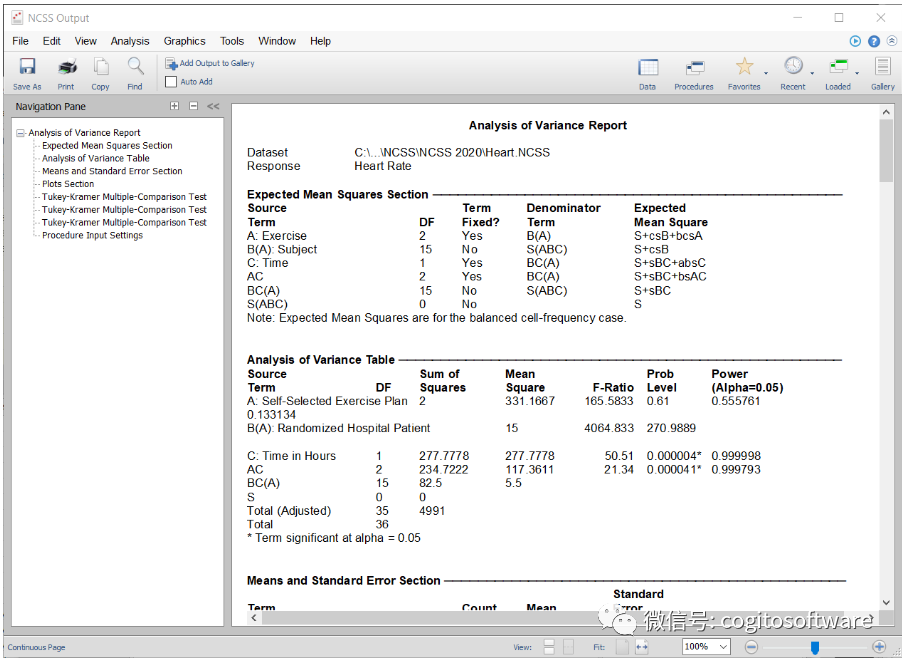The image size is (902, 663).
Task: Click the continuous page view icon
Action: (549, 647)
